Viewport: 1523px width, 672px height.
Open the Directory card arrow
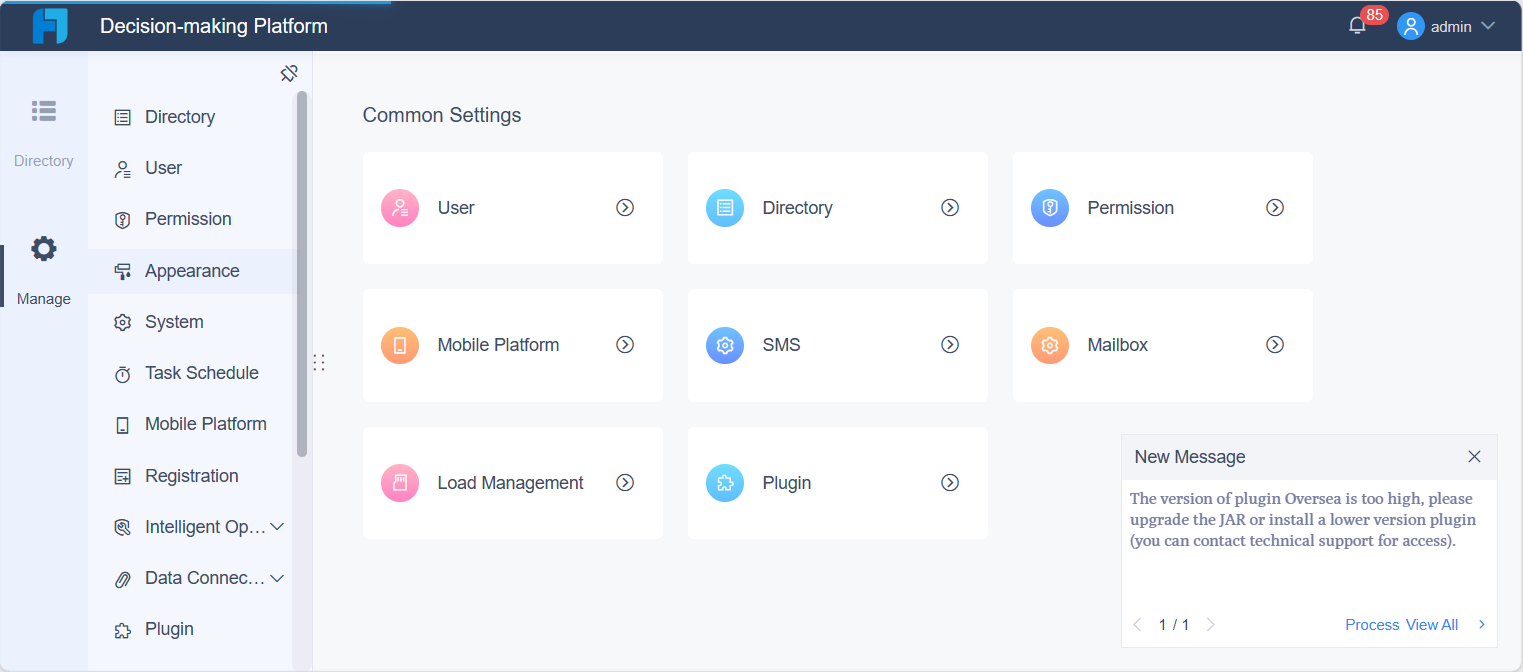(x=950, y=208)
